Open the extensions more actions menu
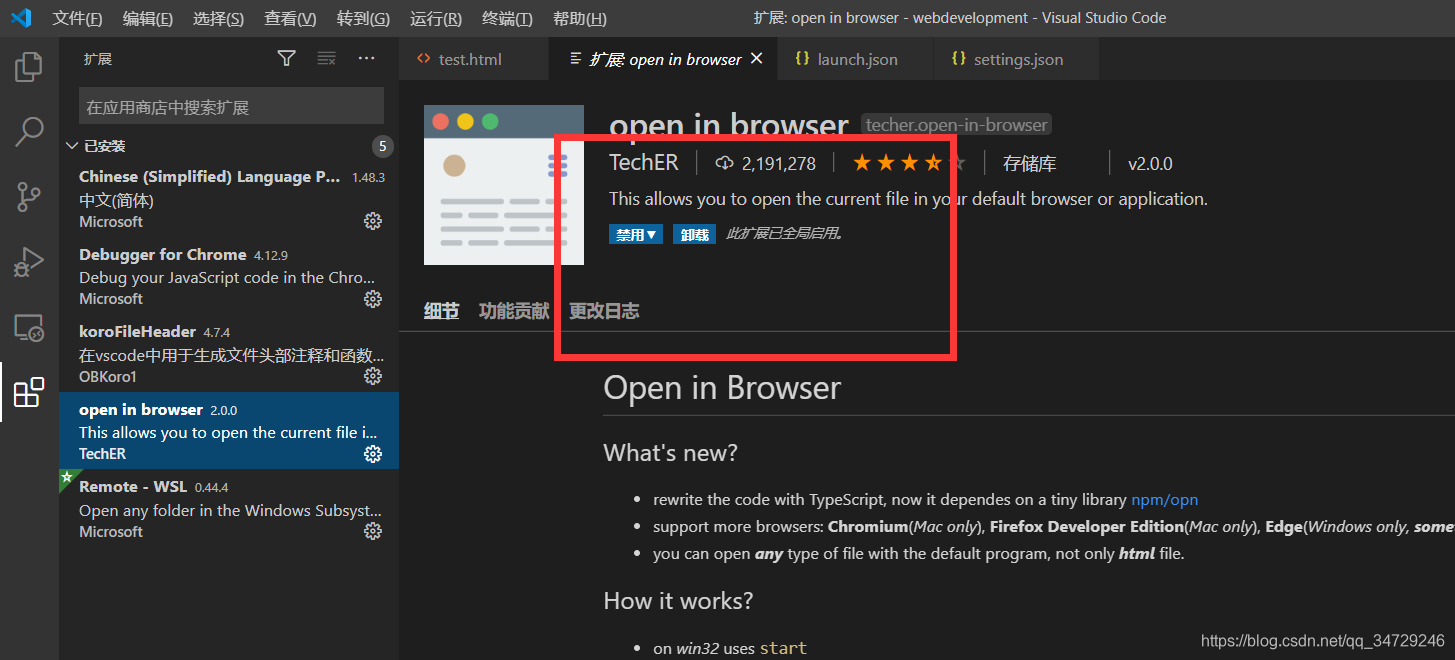 366,58
